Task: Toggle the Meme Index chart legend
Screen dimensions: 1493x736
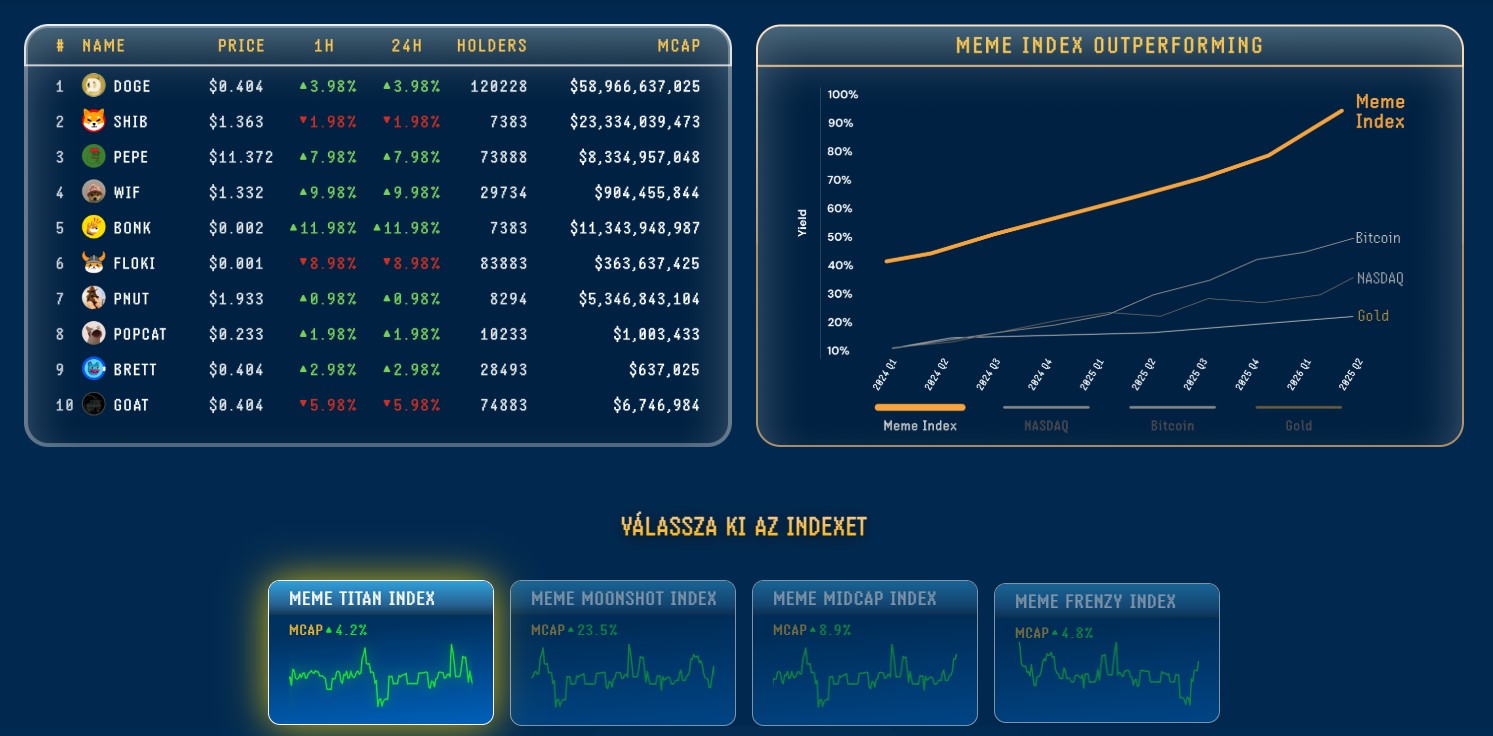Action: pos(920,418)
